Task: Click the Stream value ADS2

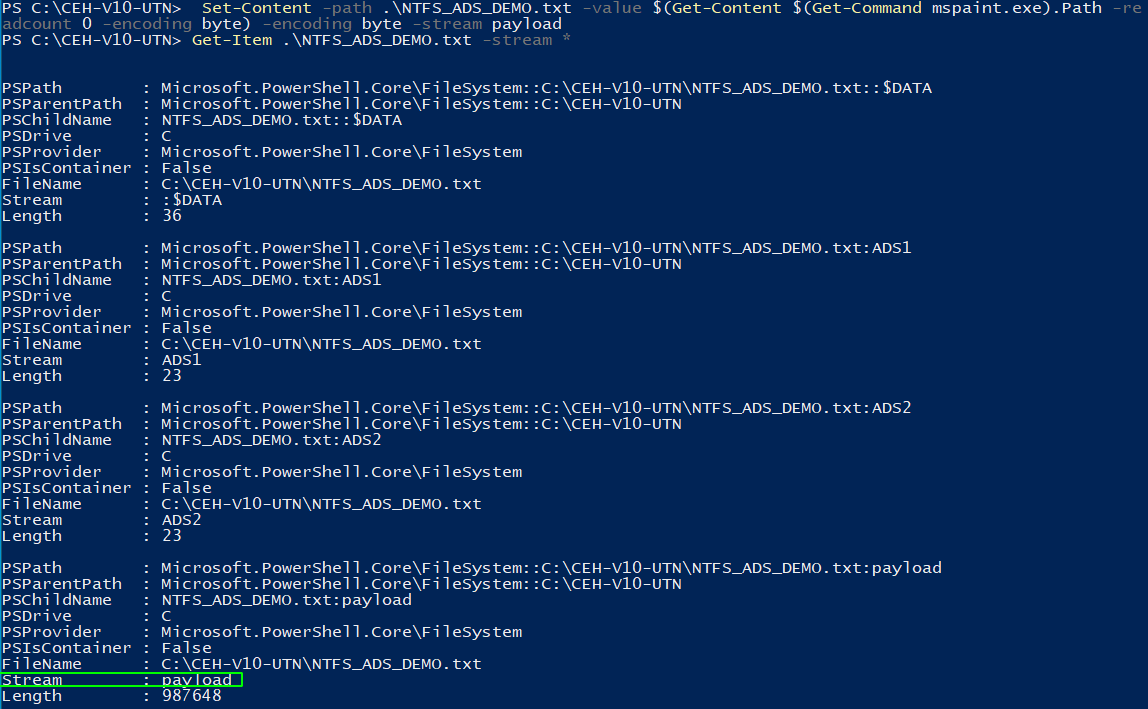Action: 182,520
